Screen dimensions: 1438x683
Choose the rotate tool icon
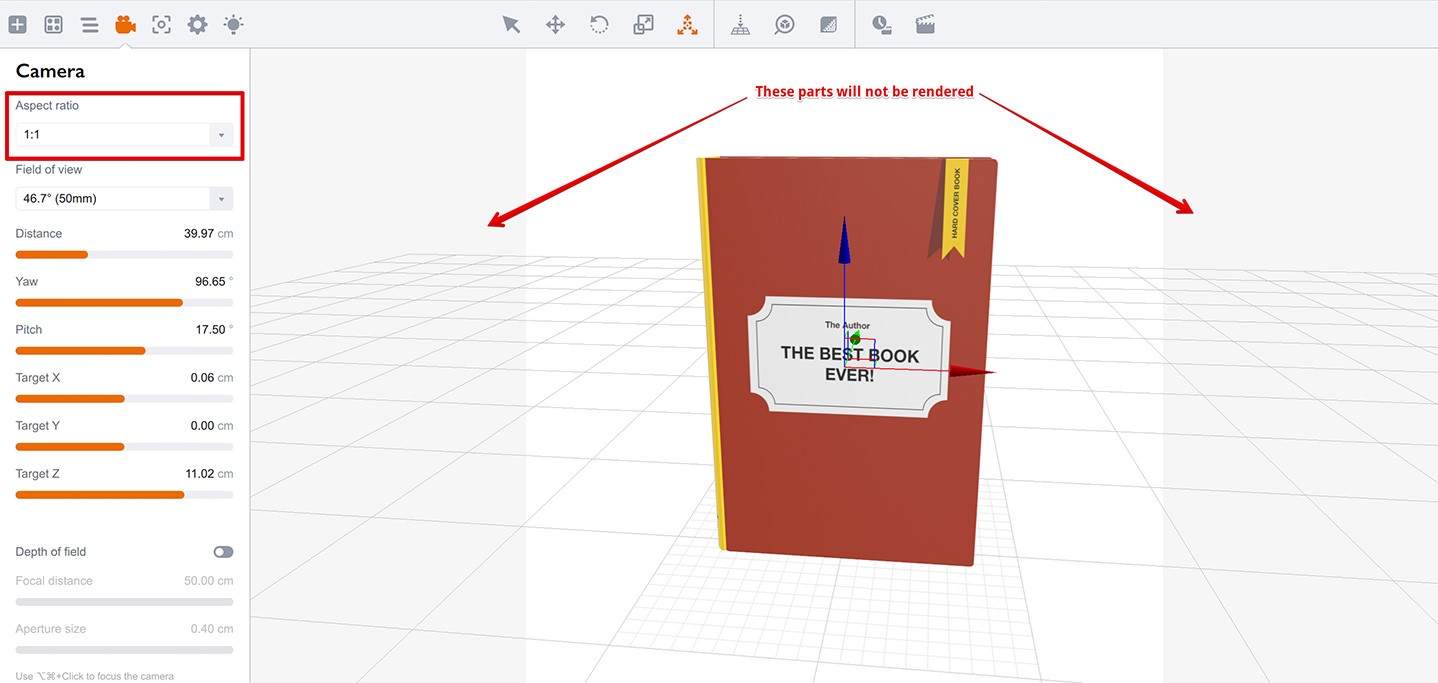[x=599, y=25]
